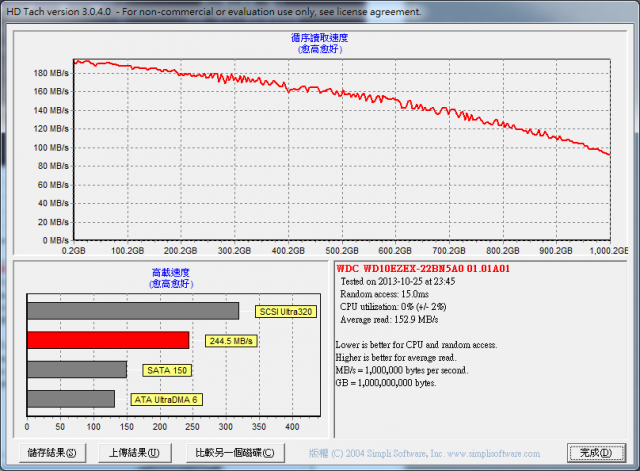Click the 500.2GB axis label

click(342, 251)
